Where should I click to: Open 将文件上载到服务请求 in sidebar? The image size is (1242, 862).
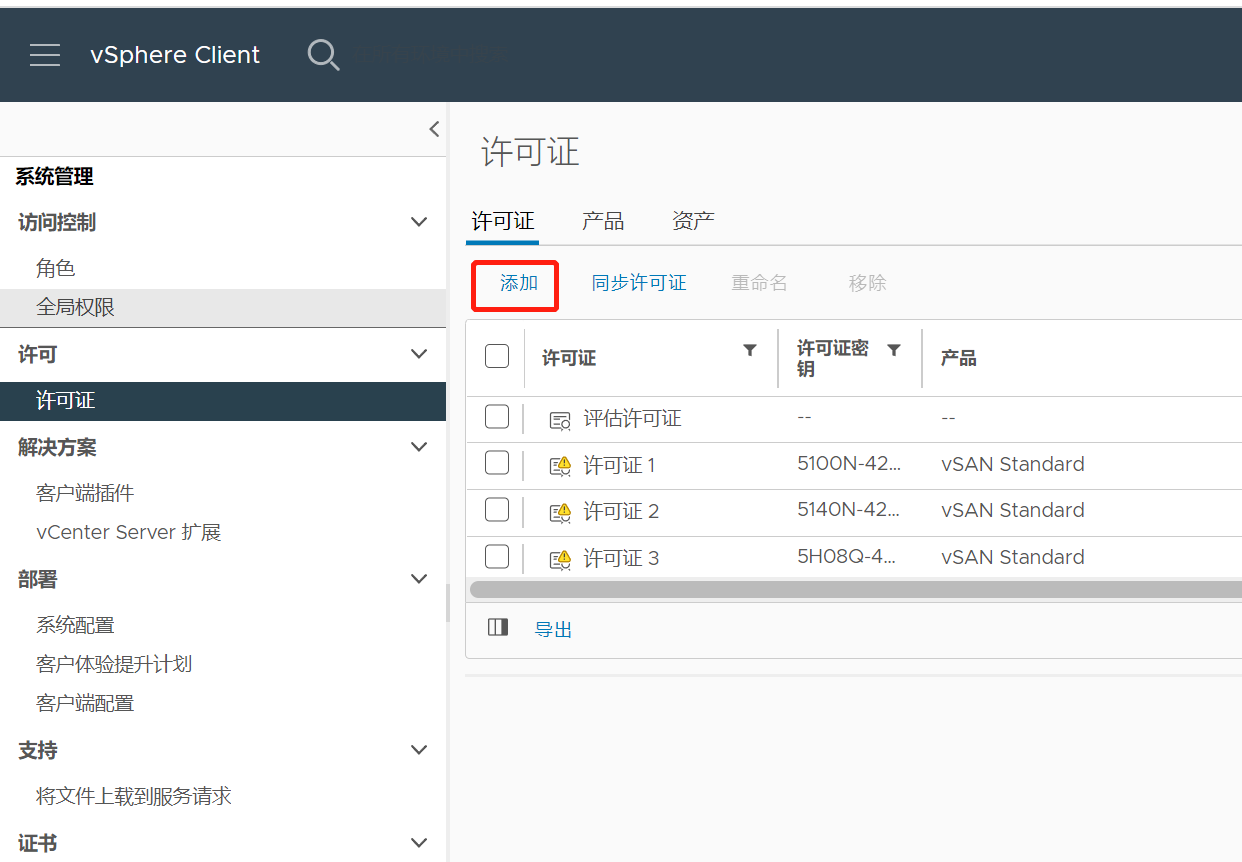coord(134,796)
